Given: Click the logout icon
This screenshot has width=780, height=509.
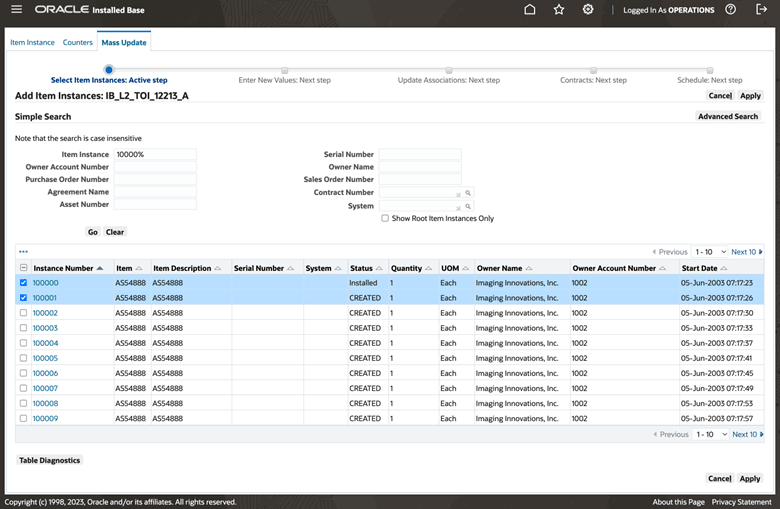Looking at the screenshot, I should point(761,9).
